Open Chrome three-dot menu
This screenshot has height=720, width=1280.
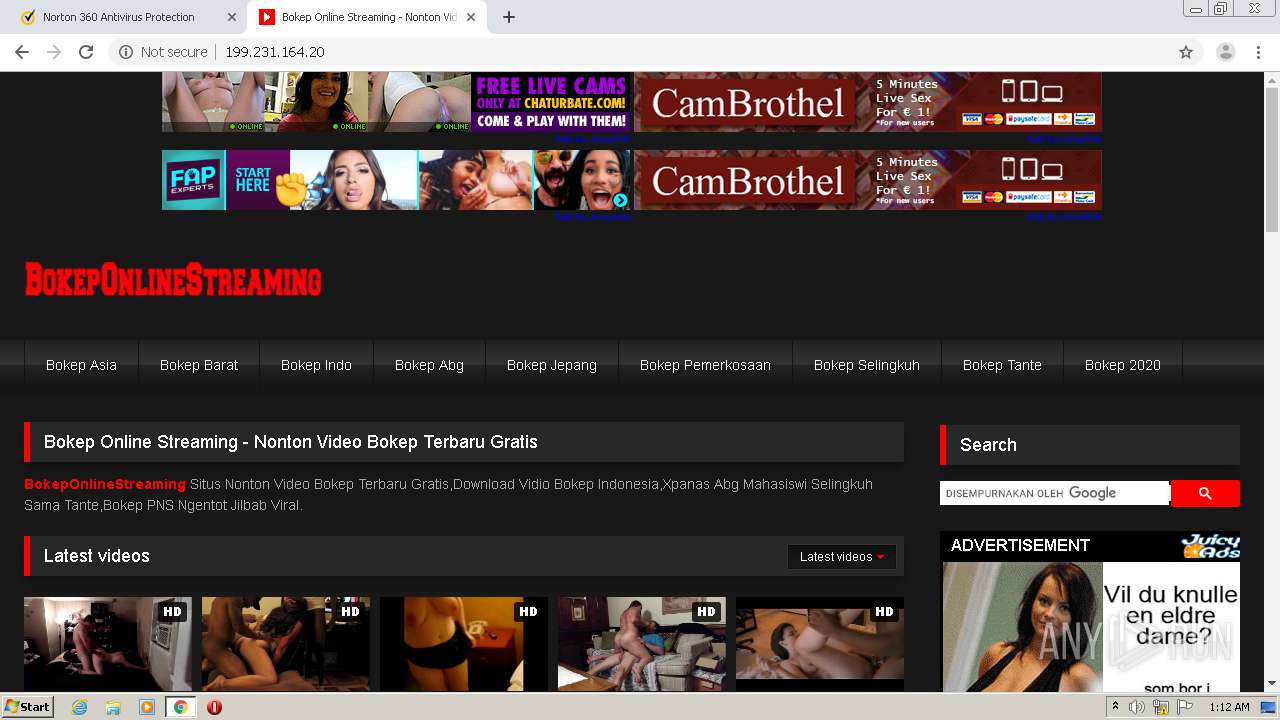(x=1259, y=52)
